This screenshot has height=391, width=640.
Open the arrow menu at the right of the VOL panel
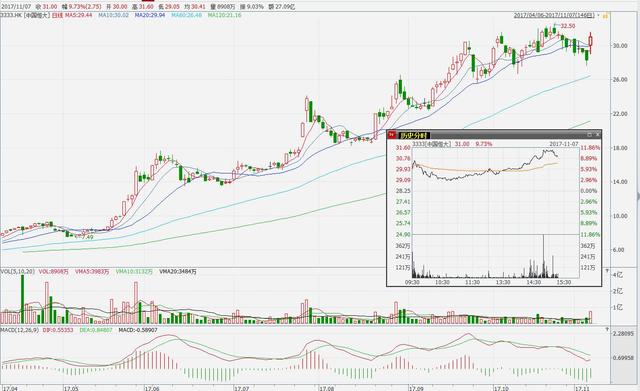click(x=607, y=271)
